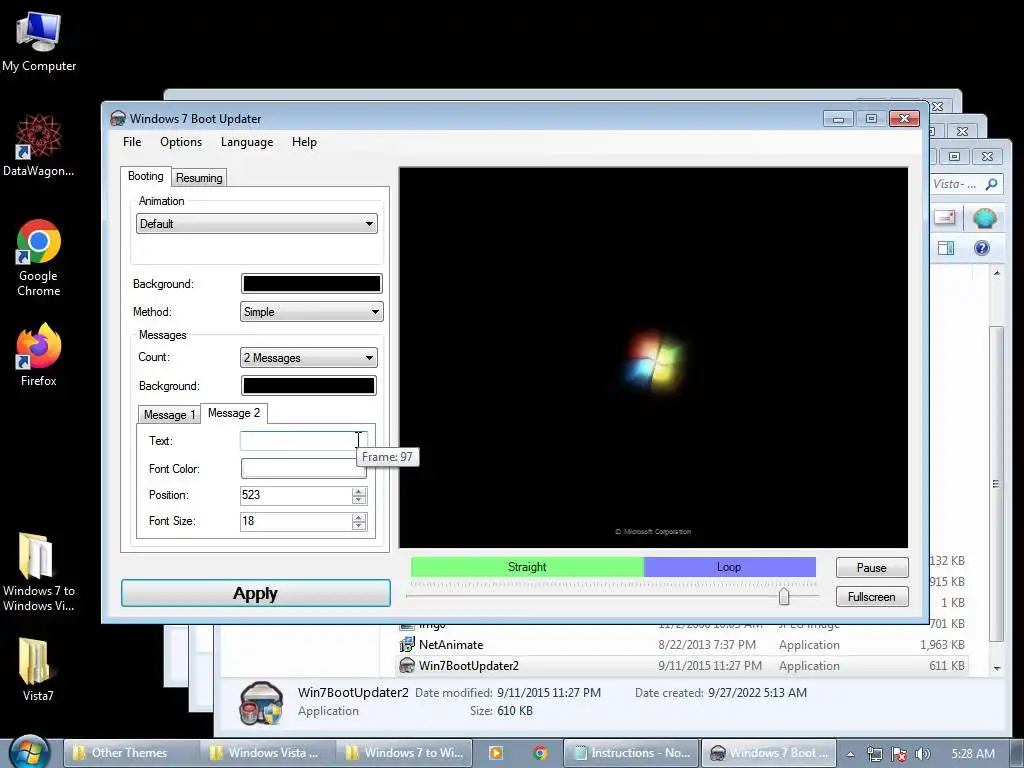The image size is (1024, 768).
Task: Open the Options menu
Action: point(181,142)
